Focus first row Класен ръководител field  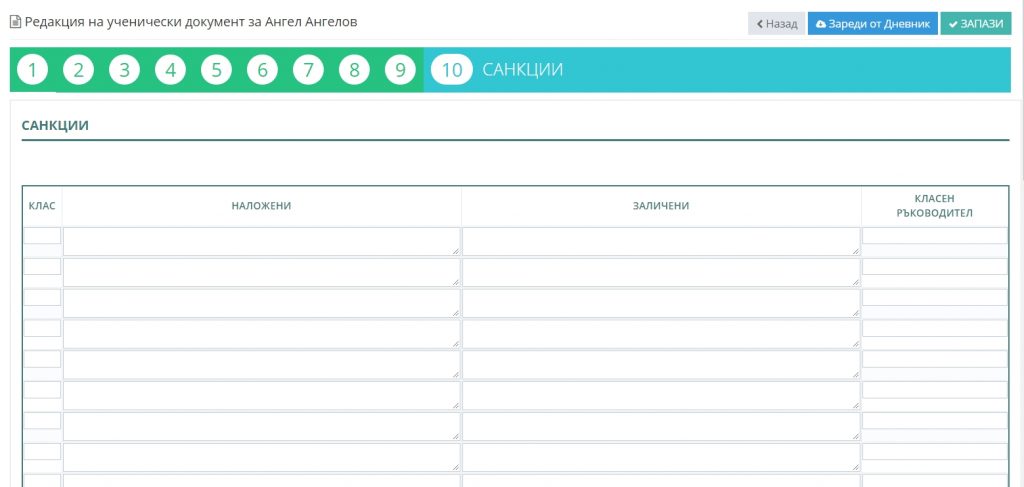(934, 236)
